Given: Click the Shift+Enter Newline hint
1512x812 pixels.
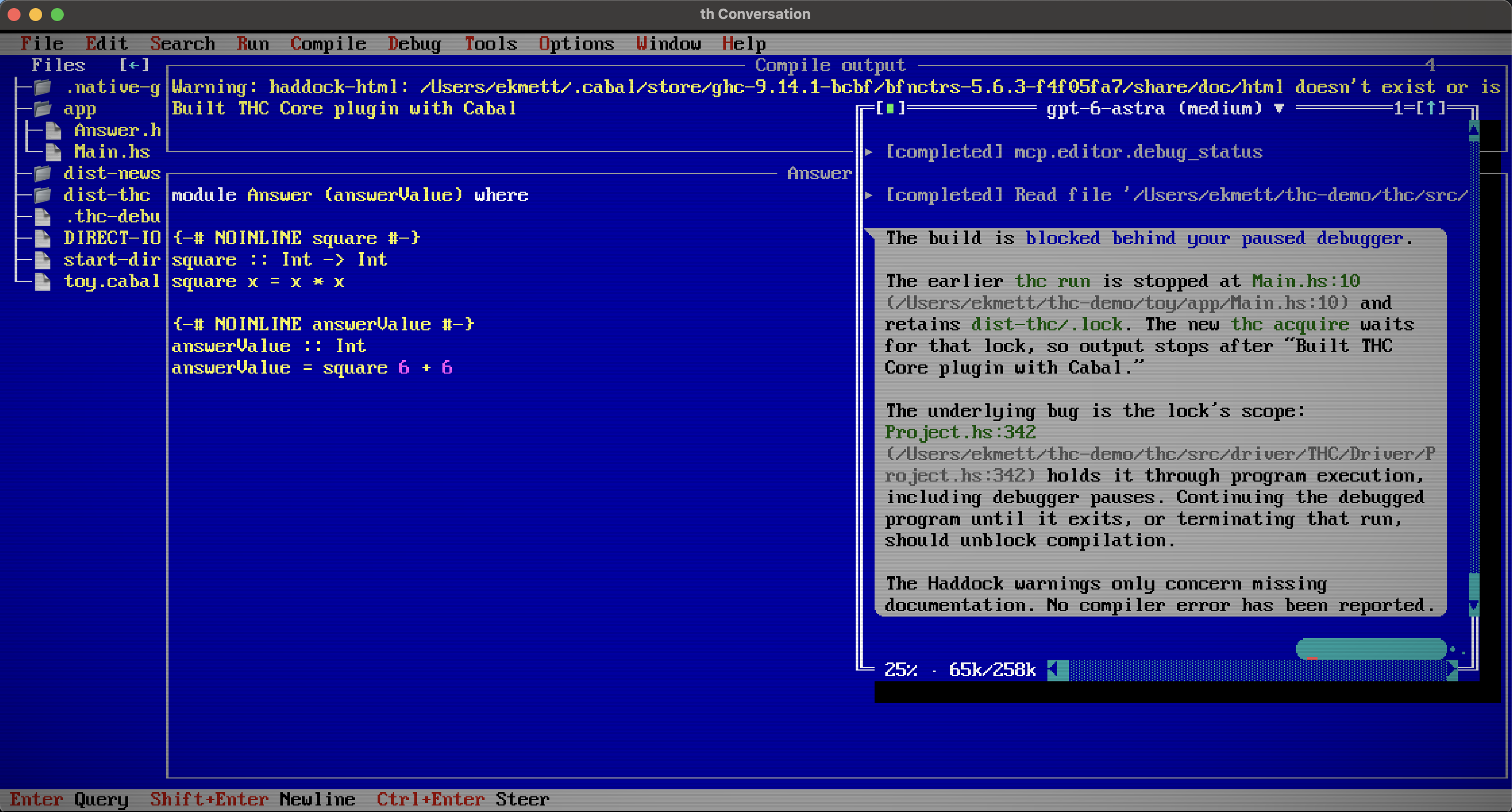Looking at the screenshot, I should coord(252,799).
